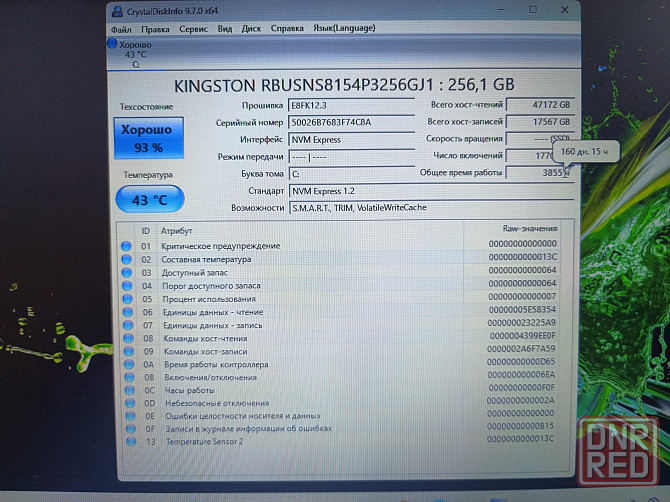Minimize the CrystalDiskInfo window

point(502,10)
